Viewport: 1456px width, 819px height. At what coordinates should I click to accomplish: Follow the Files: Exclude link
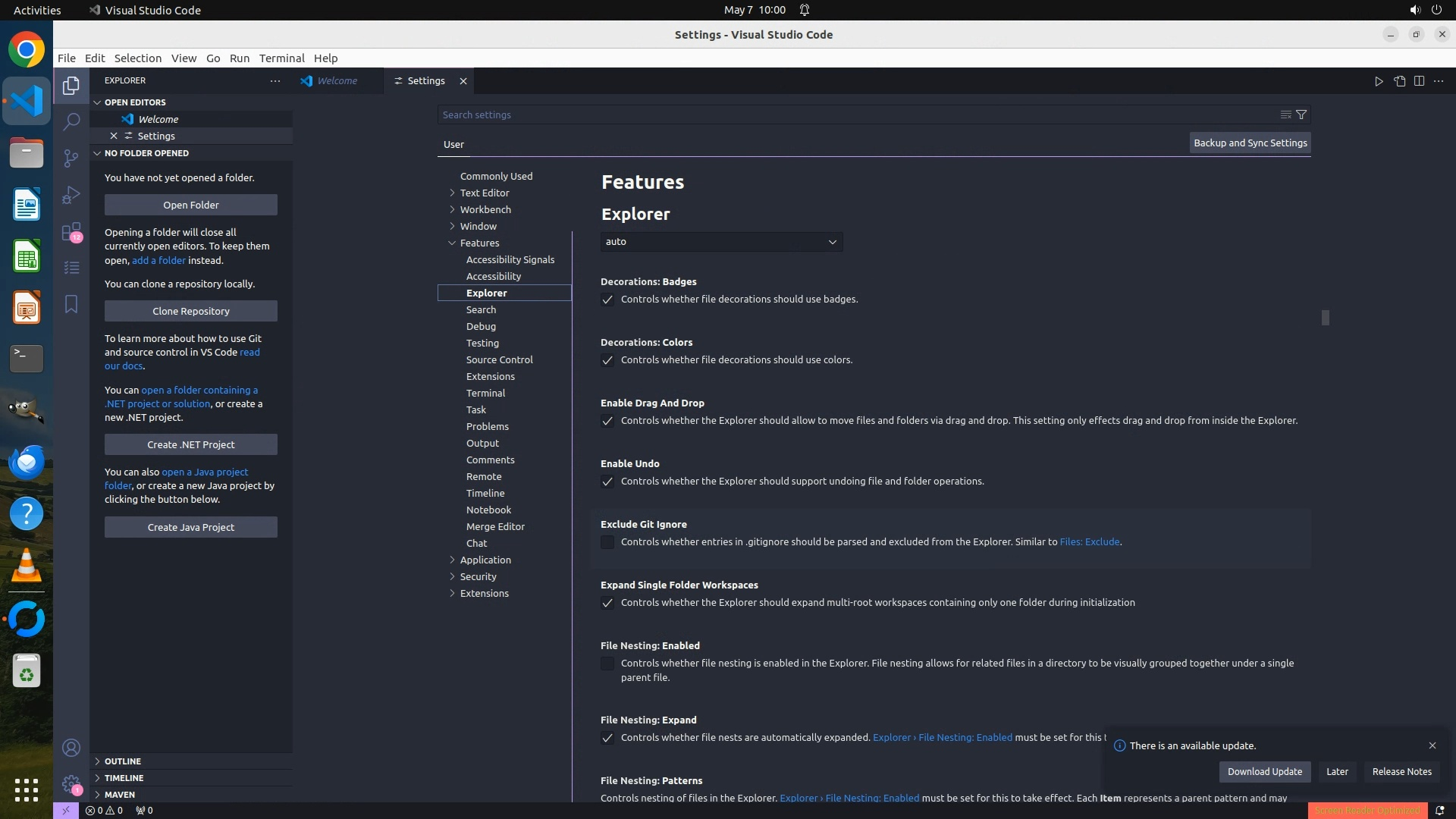pos(1089,542)
